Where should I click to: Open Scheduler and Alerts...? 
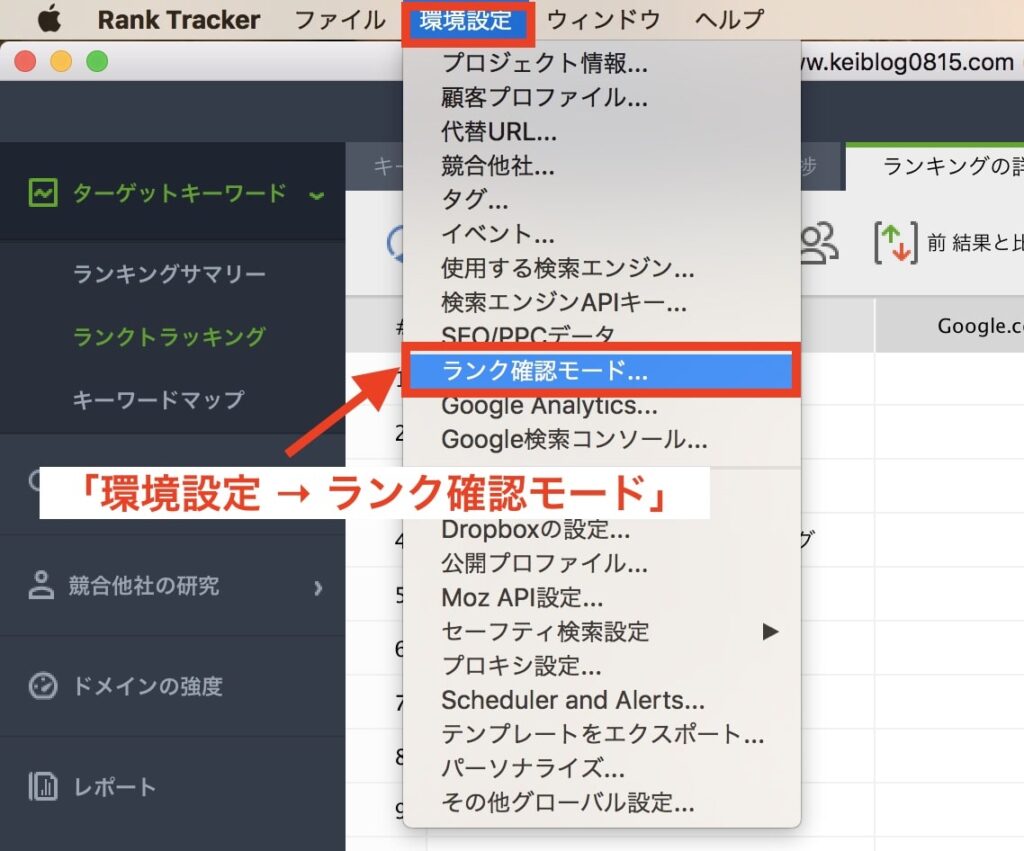[573, 700]
